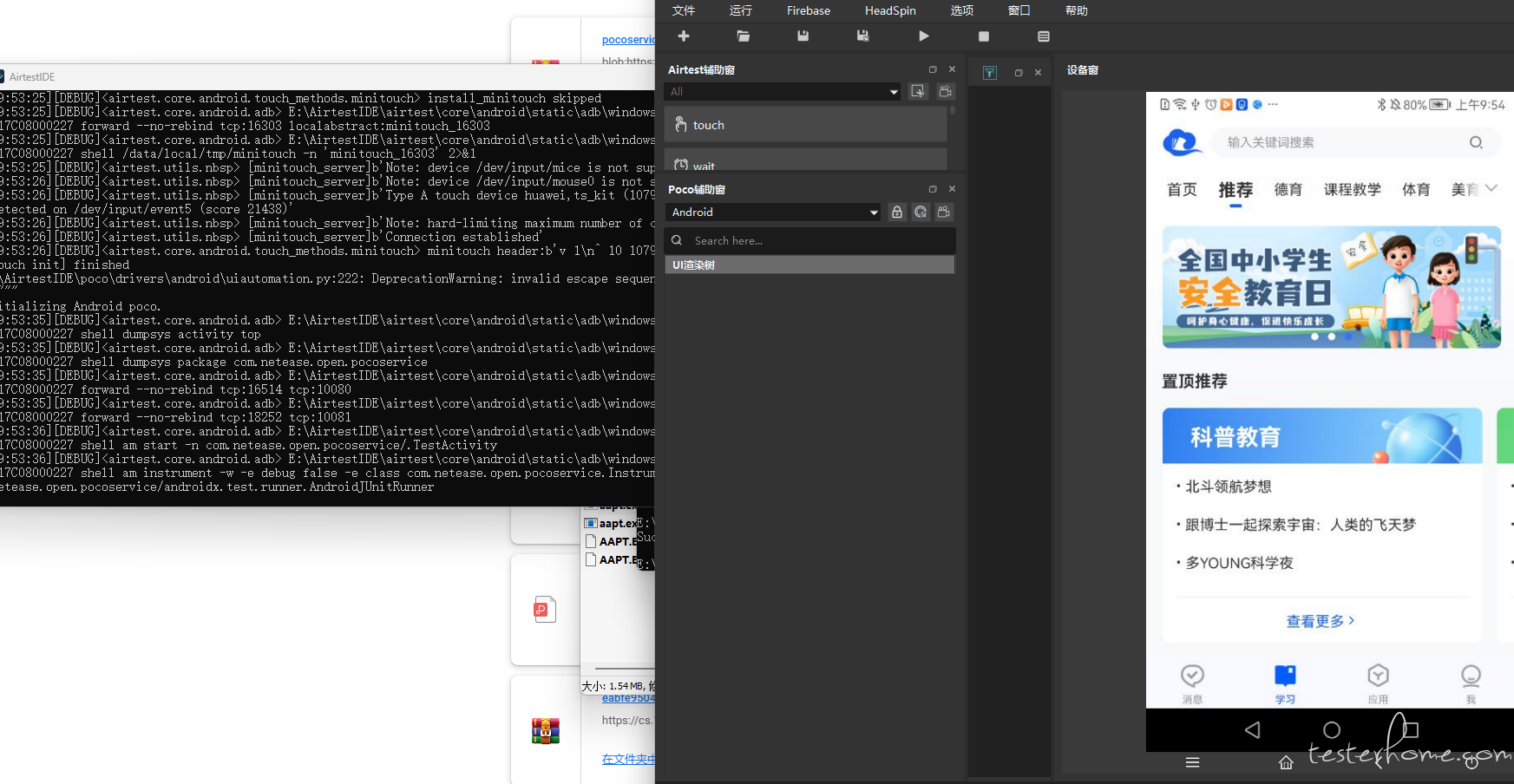The image size is (1514, 784).
Task: Switch to the 德育 tab on phone
Action: pyautogui.click(x=1288, y=190)
